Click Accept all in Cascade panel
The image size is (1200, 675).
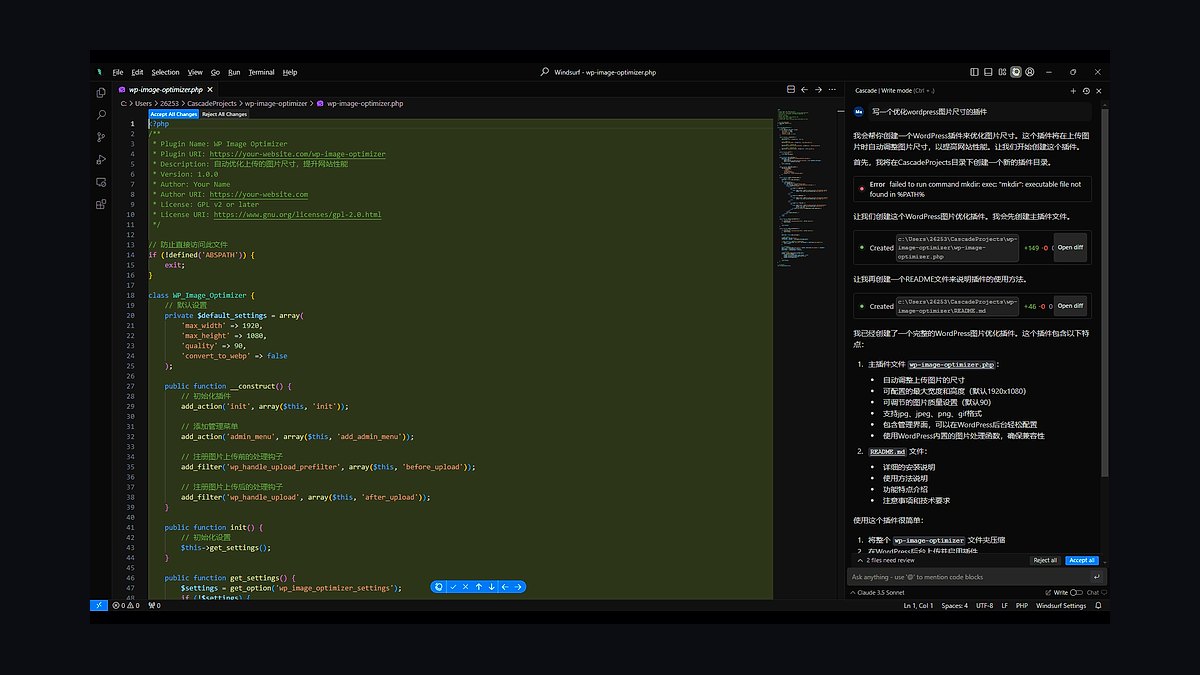tap(1081, 560)
